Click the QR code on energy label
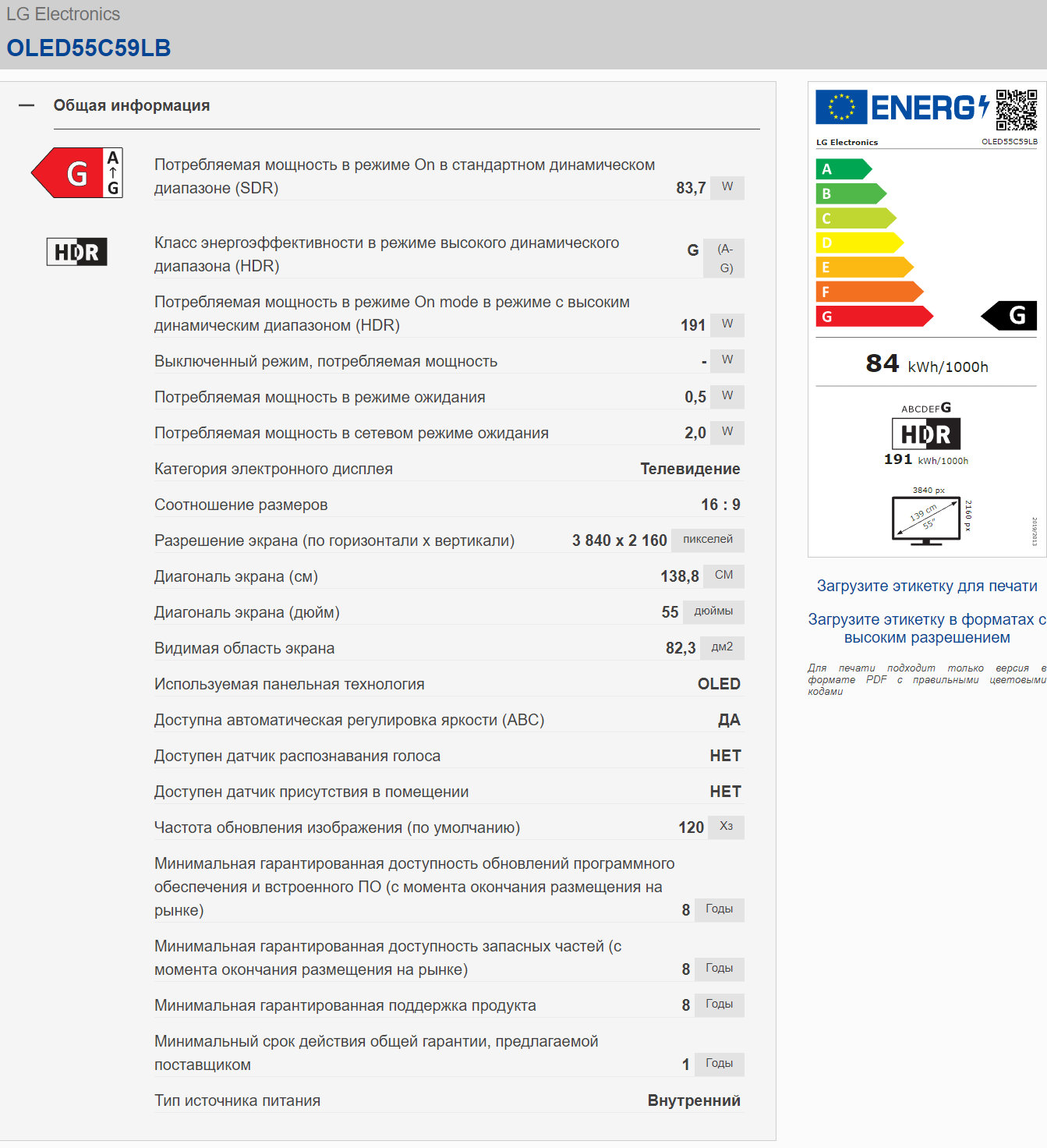The image size is (1047, 1148). (x=1017, y=109)
